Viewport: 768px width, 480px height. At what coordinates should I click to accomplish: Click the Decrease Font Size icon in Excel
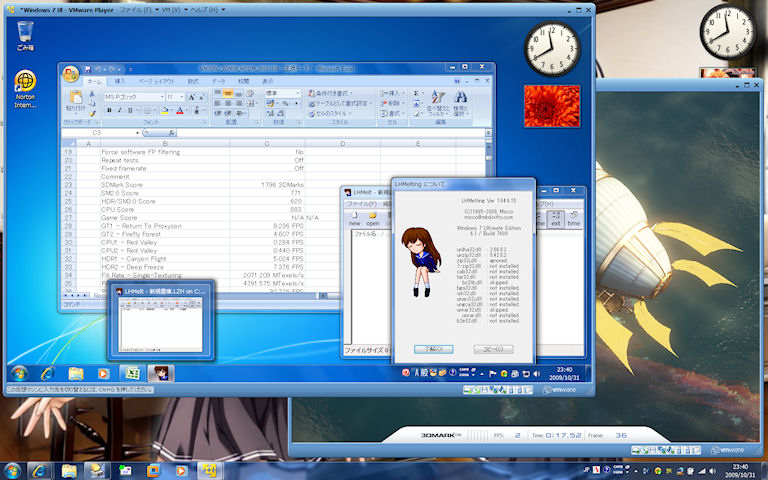(x=201, y=97)
